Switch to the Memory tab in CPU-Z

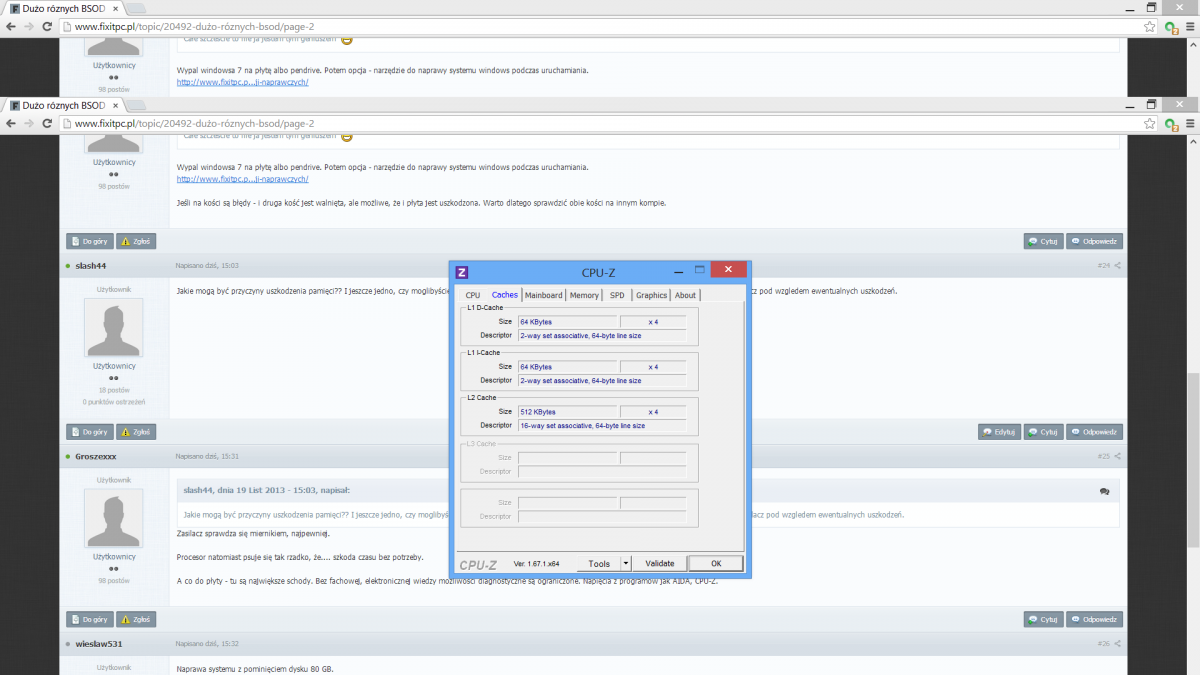[585, 295]
